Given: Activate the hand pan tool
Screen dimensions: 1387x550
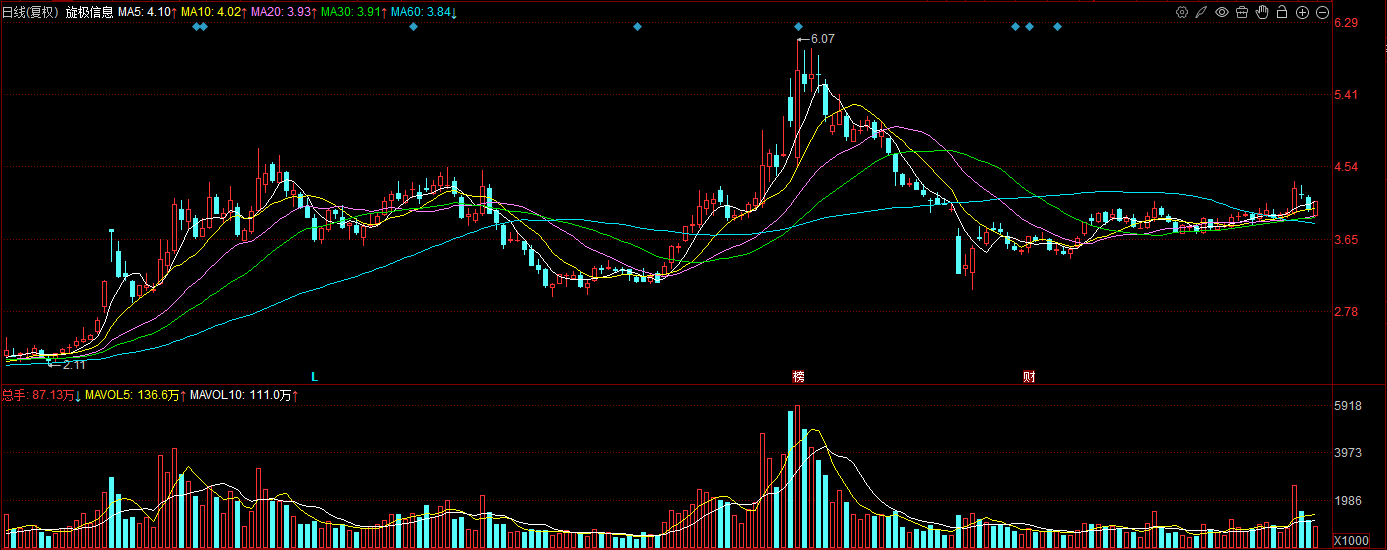Looking at the screenshot, I should tap(1262, 12).
